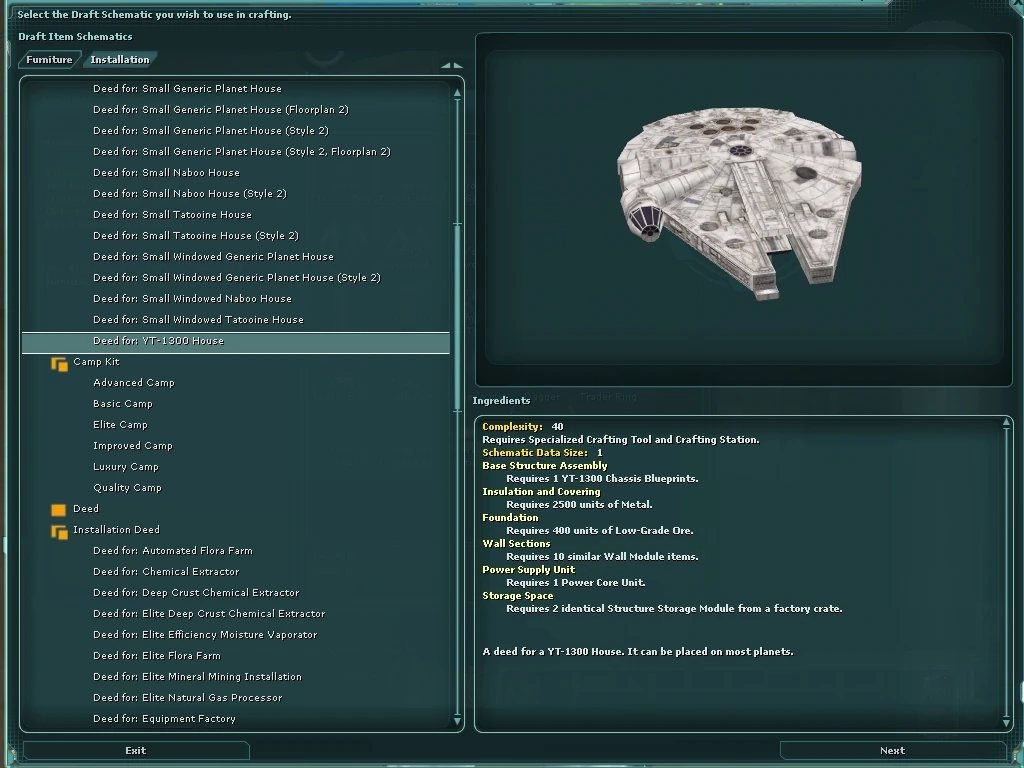
Task: Select Deed for: Small Naboo House (Style 2)
Action: click(x=190, y=193)
